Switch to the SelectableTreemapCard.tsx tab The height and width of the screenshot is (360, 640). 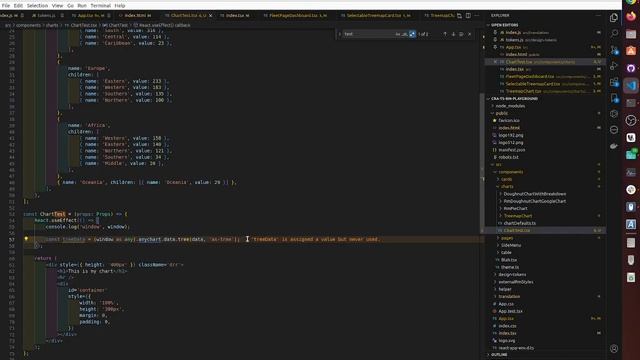tap(378, 16)
